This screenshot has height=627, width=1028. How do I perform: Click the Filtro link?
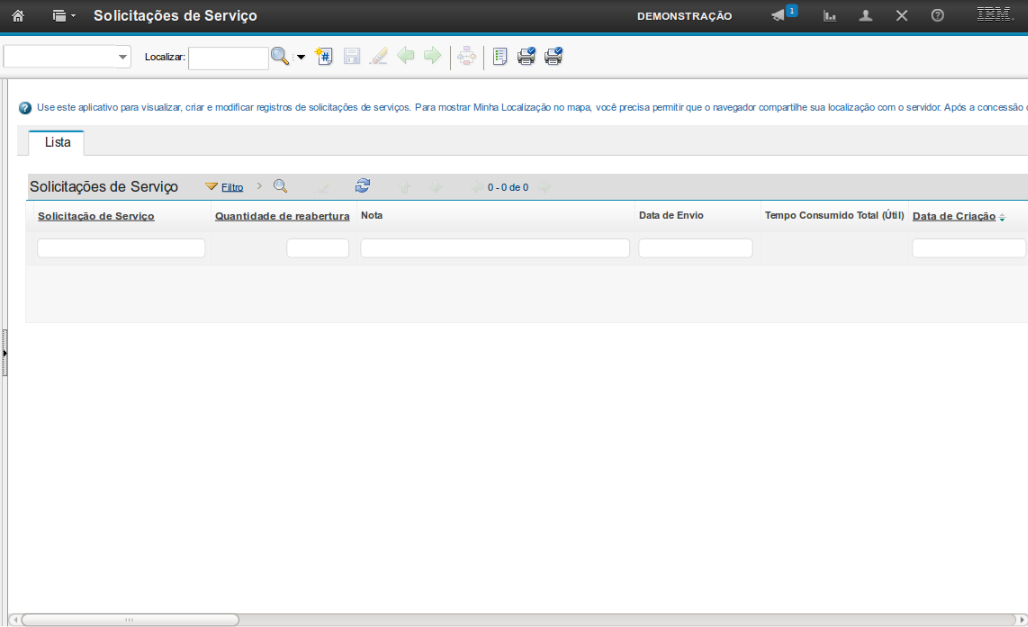coord(232,187)
